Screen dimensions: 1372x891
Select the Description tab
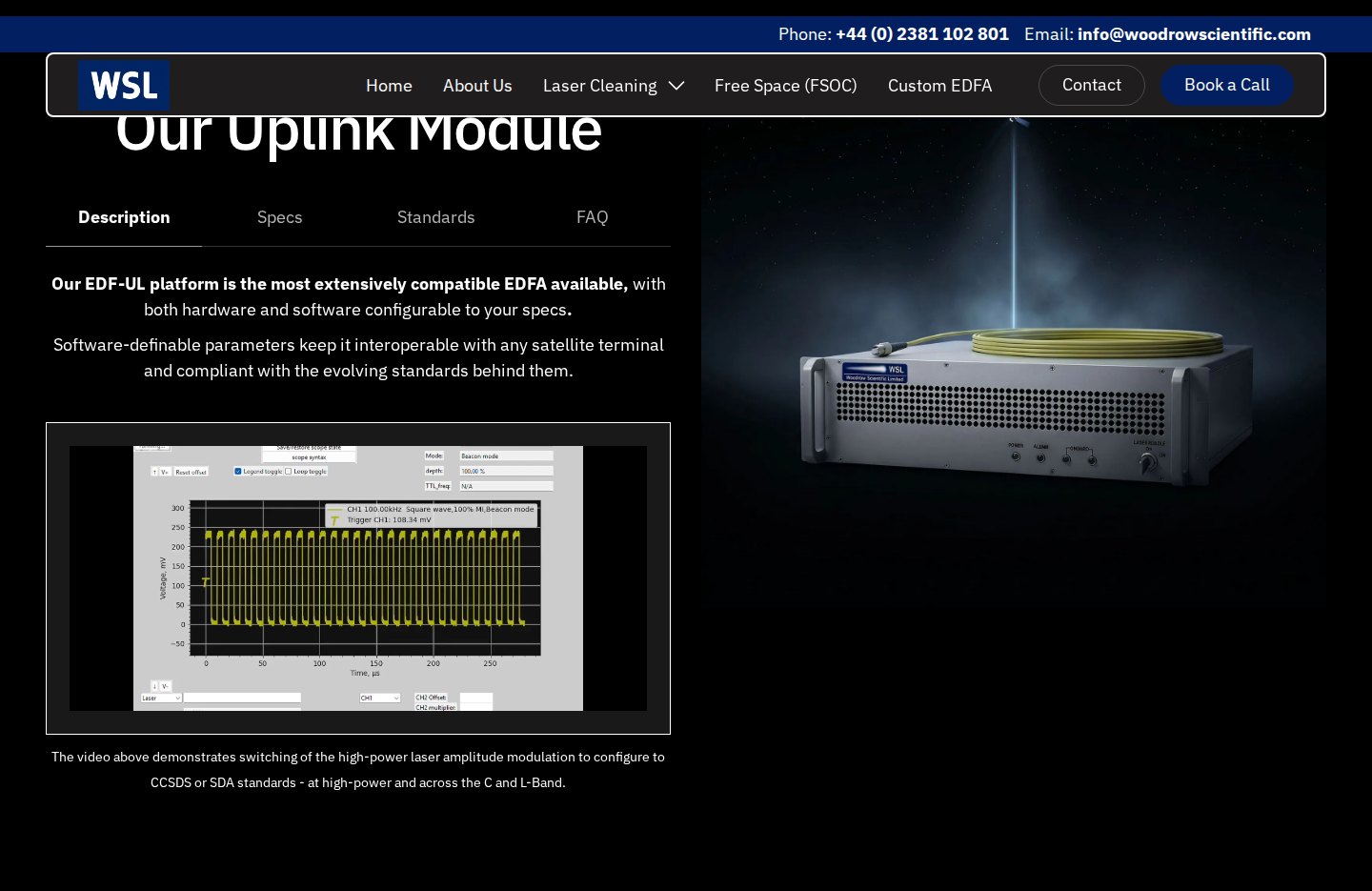point(124,217)
